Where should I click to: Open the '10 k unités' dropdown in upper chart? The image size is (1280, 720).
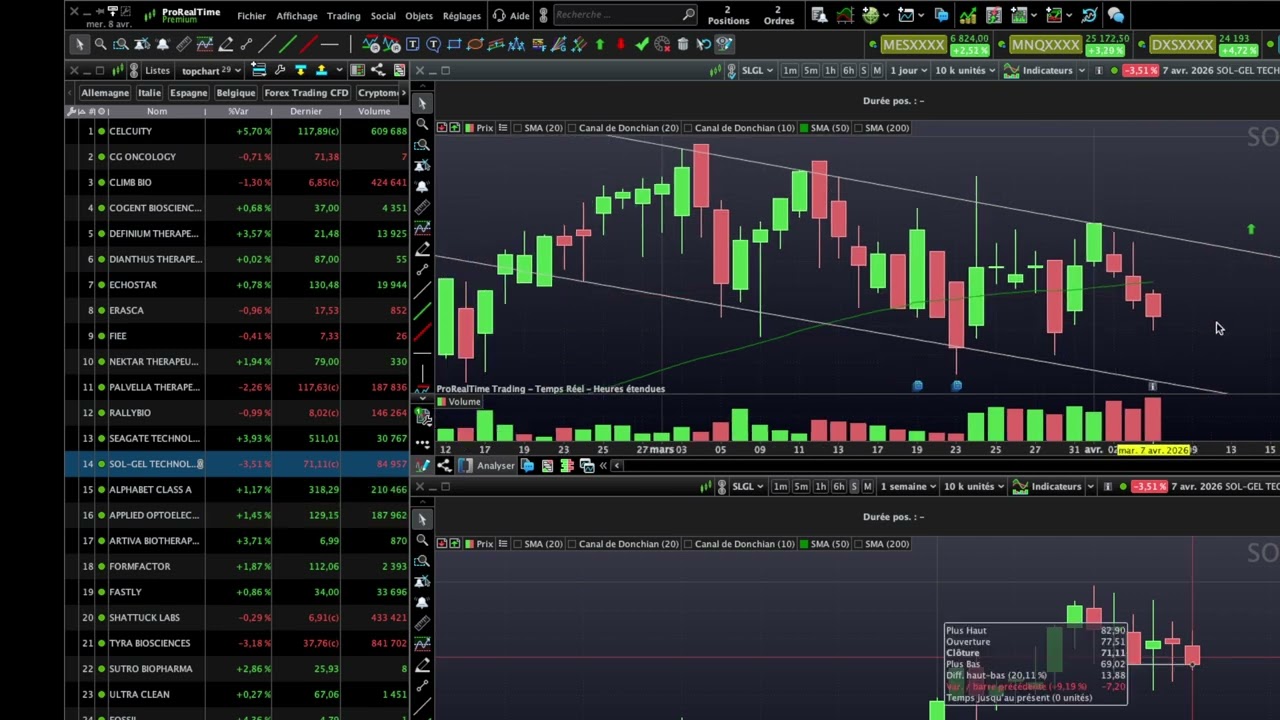click(965, 70)
